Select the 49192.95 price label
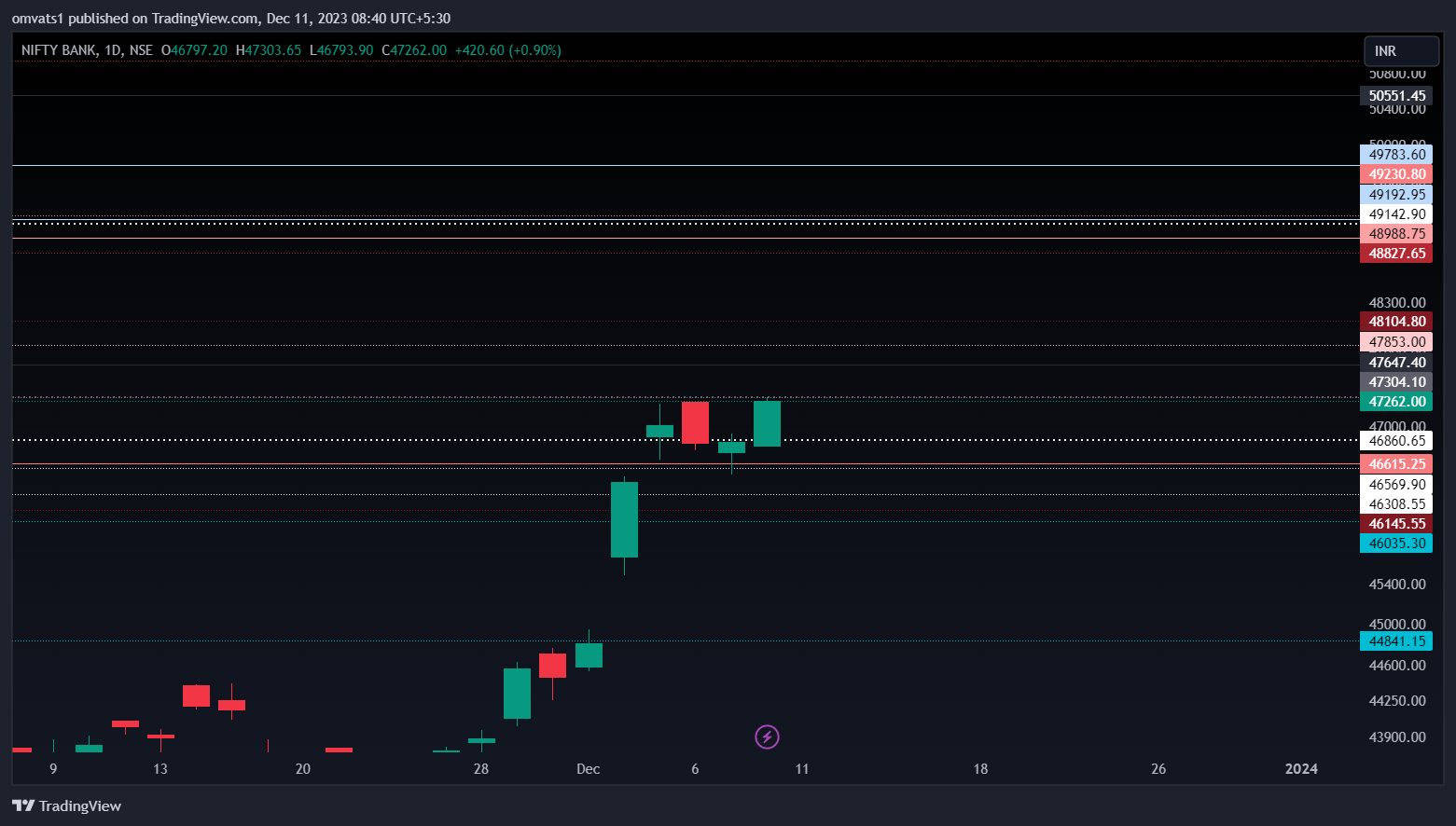 (x=1396, y=195)
